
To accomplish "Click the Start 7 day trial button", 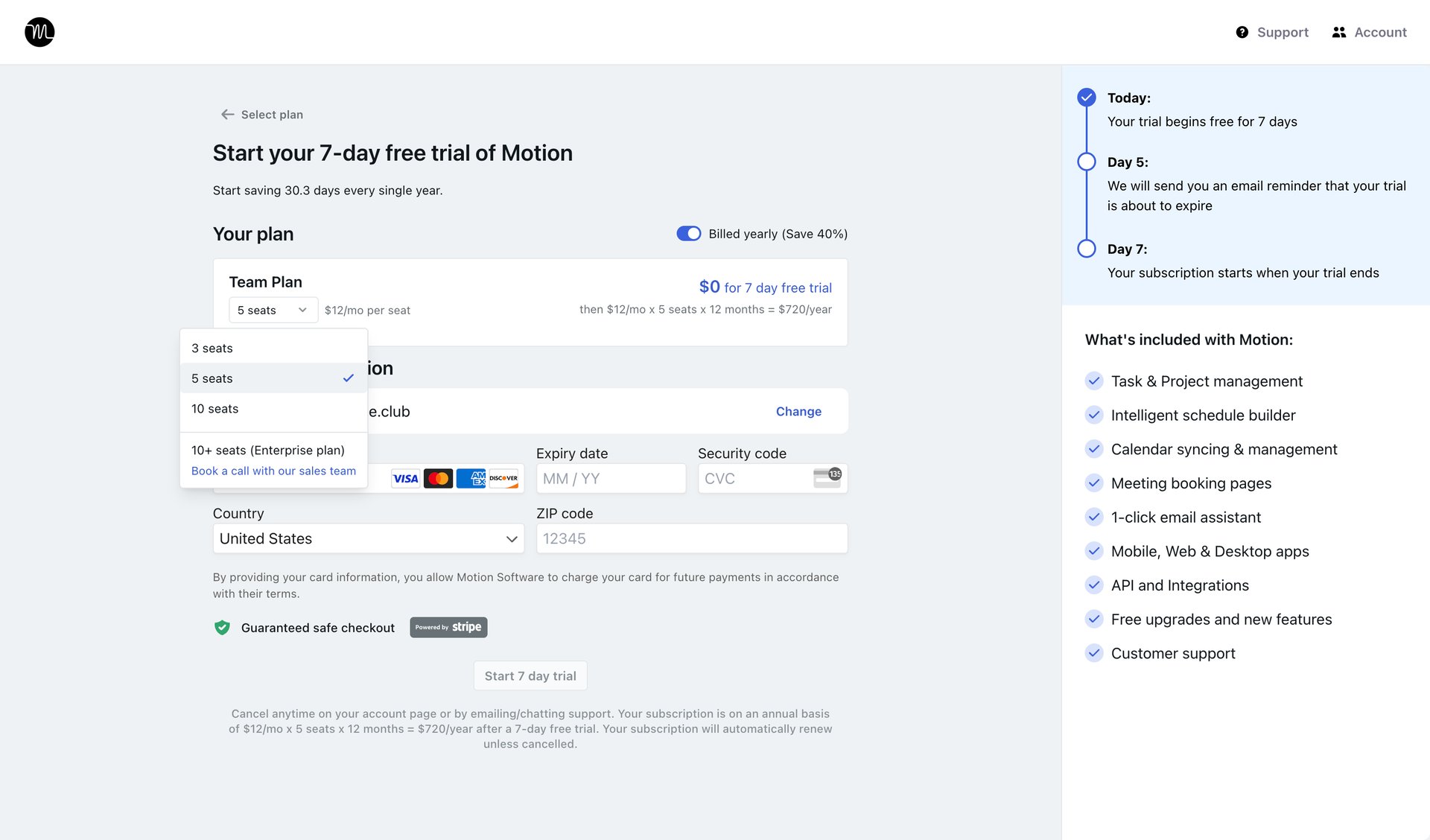I will tap(530, 675).
